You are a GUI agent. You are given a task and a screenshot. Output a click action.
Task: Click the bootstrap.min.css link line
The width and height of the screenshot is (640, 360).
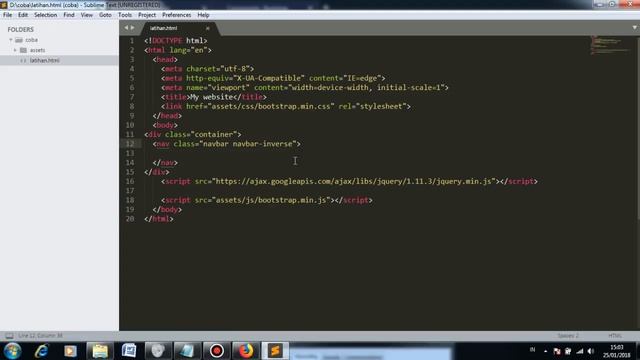(x=286, y=107)
